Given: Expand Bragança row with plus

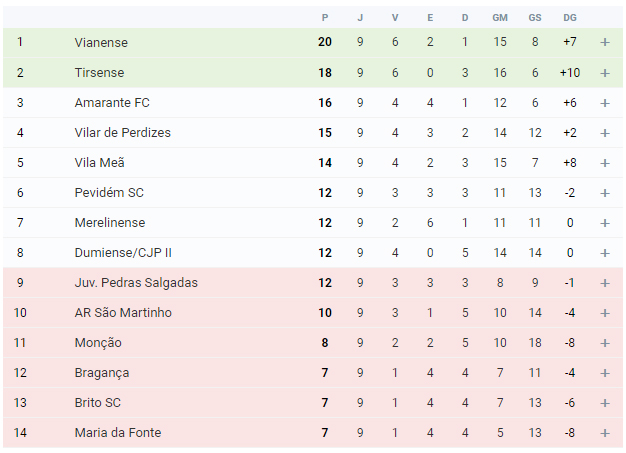Looking at the screenshot, I should pyautogui.click(x=605, y=373).
